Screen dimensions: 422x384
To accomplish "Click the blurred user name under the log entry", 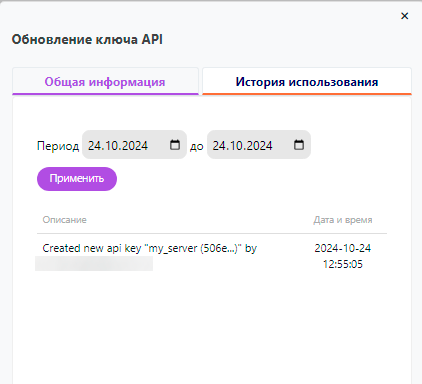I will 94,264.
